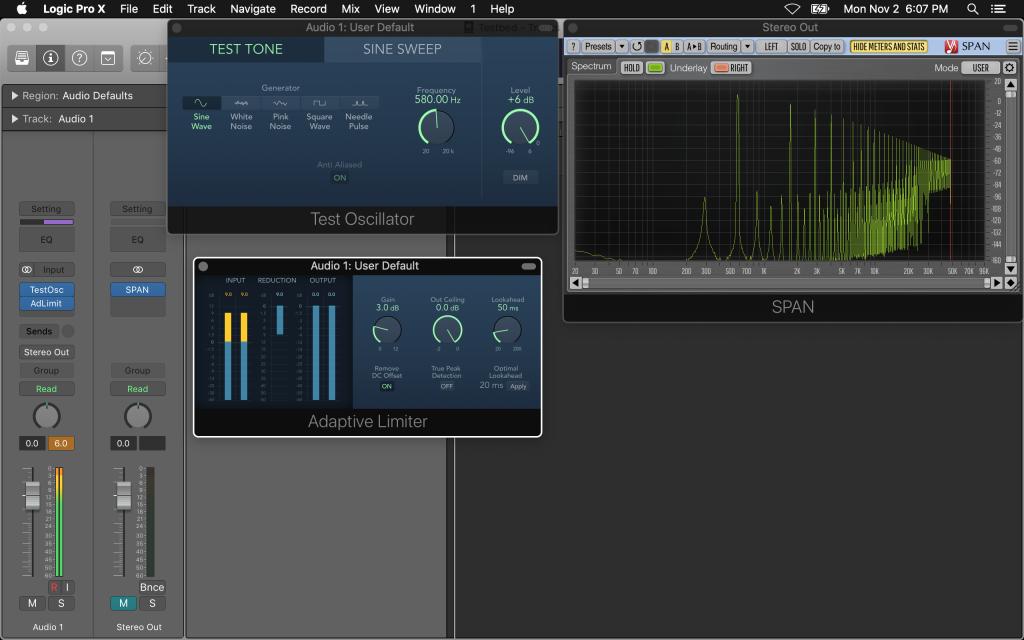Toggle the Inspector info button
1024x640 pixels.
(50, 58)
